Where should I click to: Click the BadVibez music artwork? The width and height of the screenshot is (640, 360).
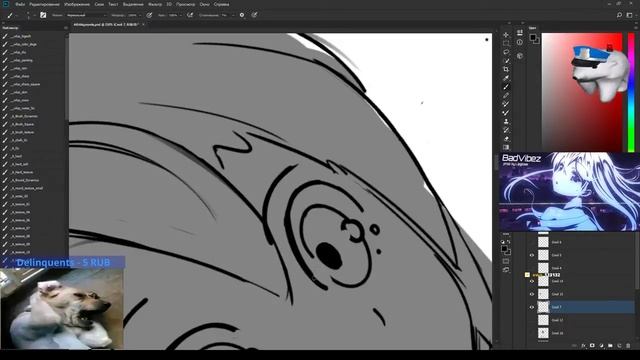point(569,191)
